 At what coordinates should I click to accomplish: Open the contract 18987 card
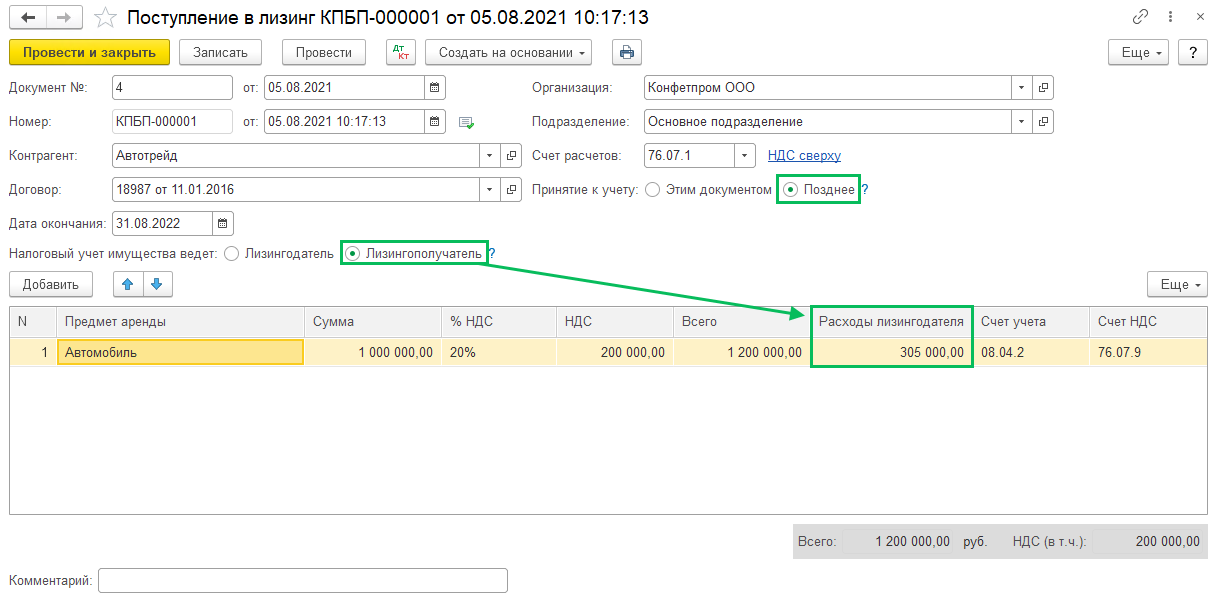(511, 189)
